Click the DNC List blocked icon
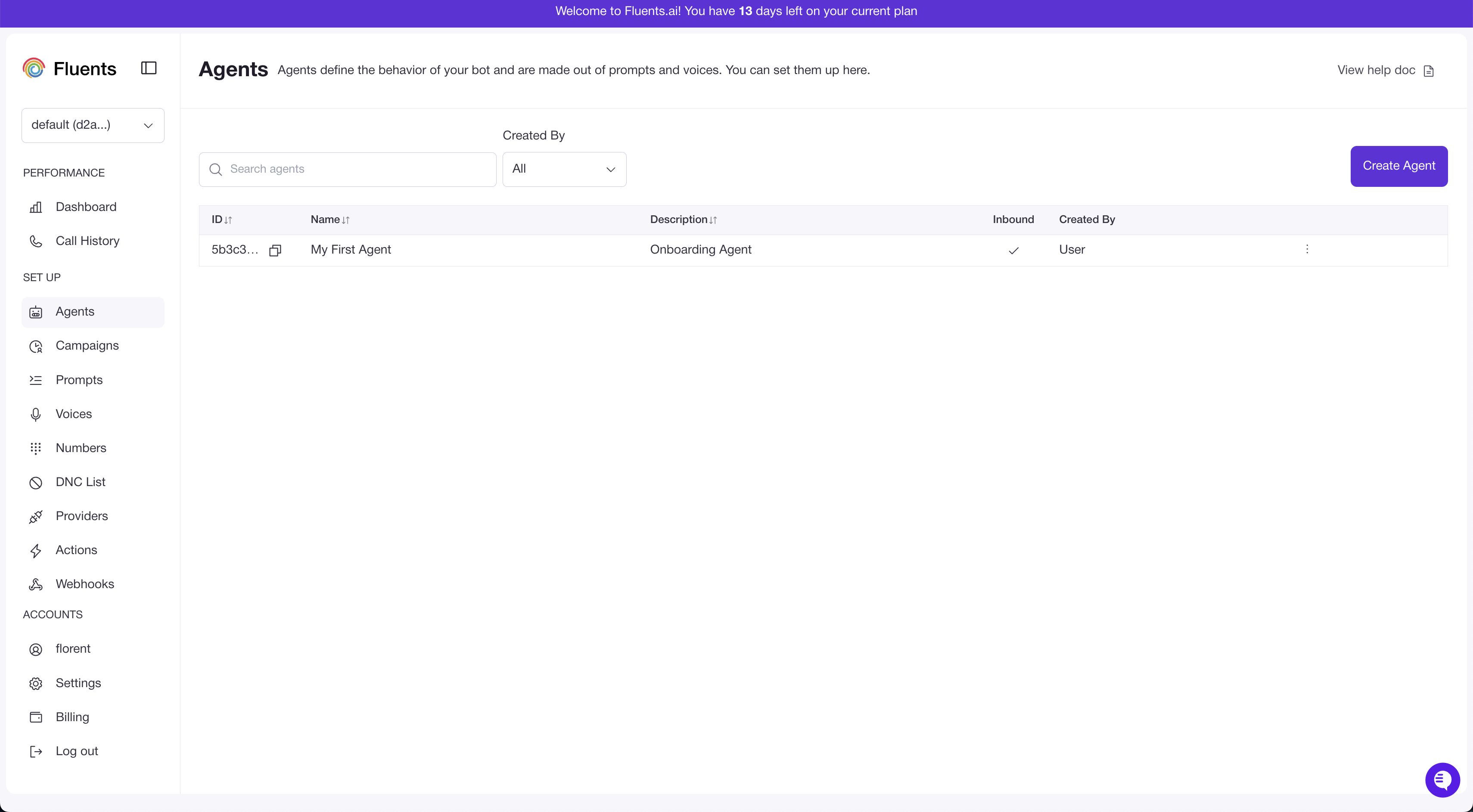The height and width of the screenshot is (812, 1473). 35,482
